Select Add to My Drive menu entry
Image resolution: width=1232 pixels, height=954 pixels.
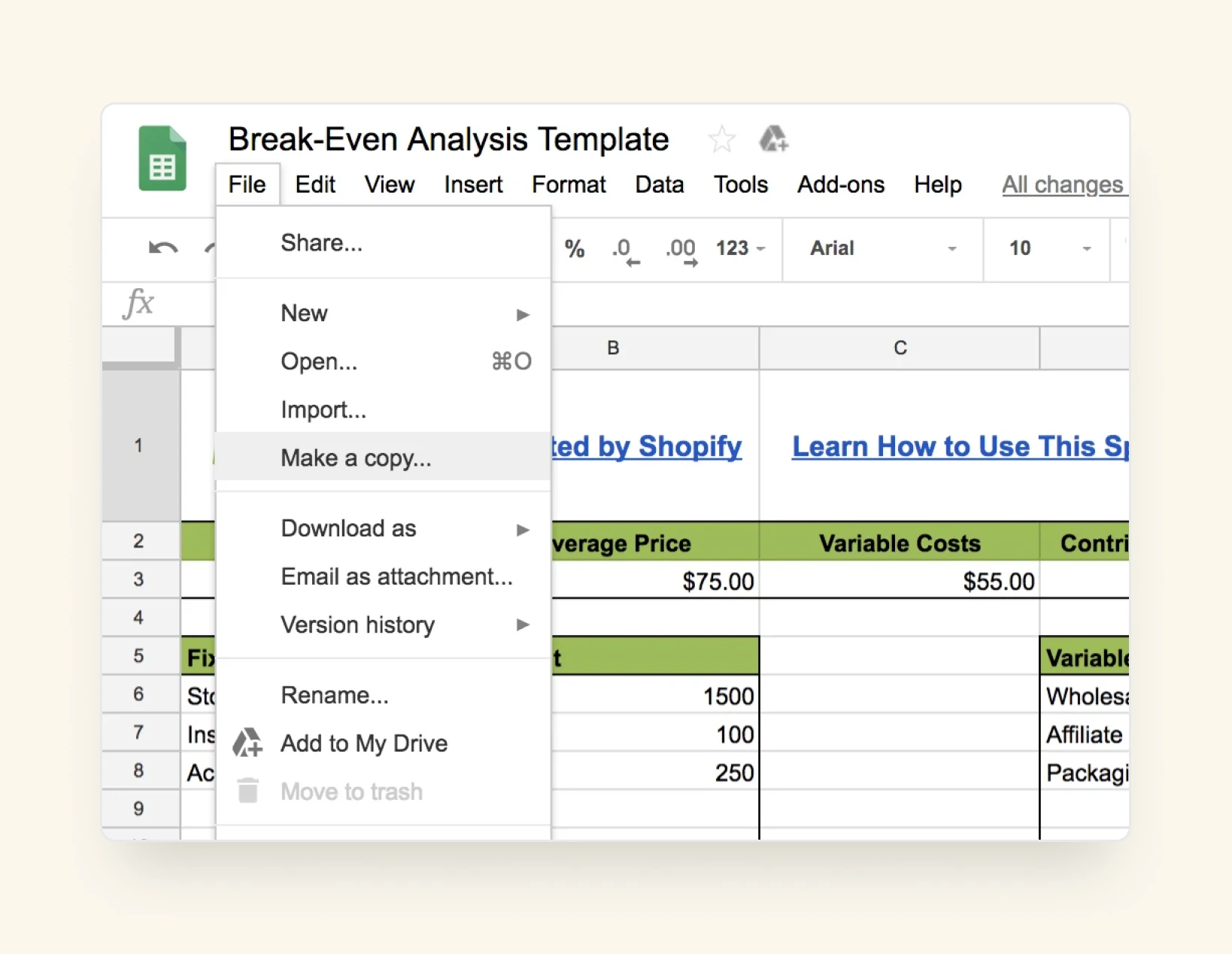tap(364, 743)
